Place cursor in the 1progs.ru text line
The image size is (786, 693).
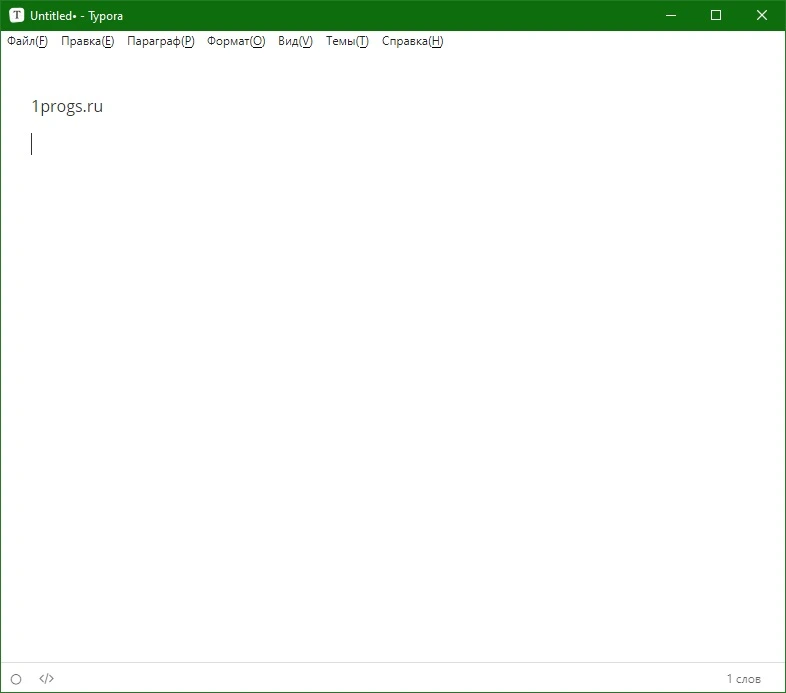(x=67, y=106)
